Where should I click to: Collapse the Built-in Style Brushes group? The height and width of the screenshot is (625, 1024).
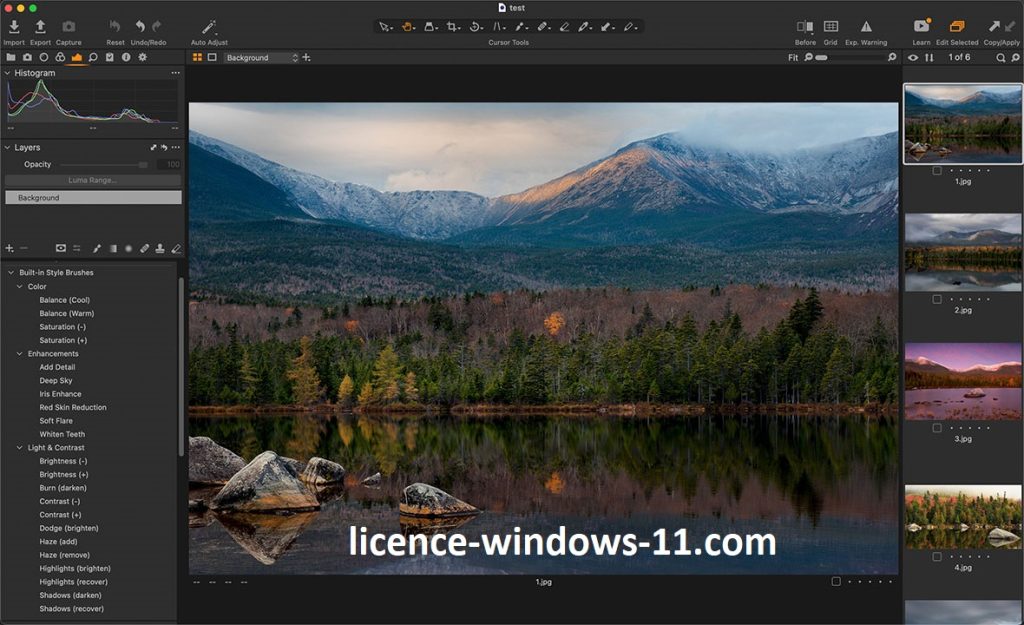point(11,273)
